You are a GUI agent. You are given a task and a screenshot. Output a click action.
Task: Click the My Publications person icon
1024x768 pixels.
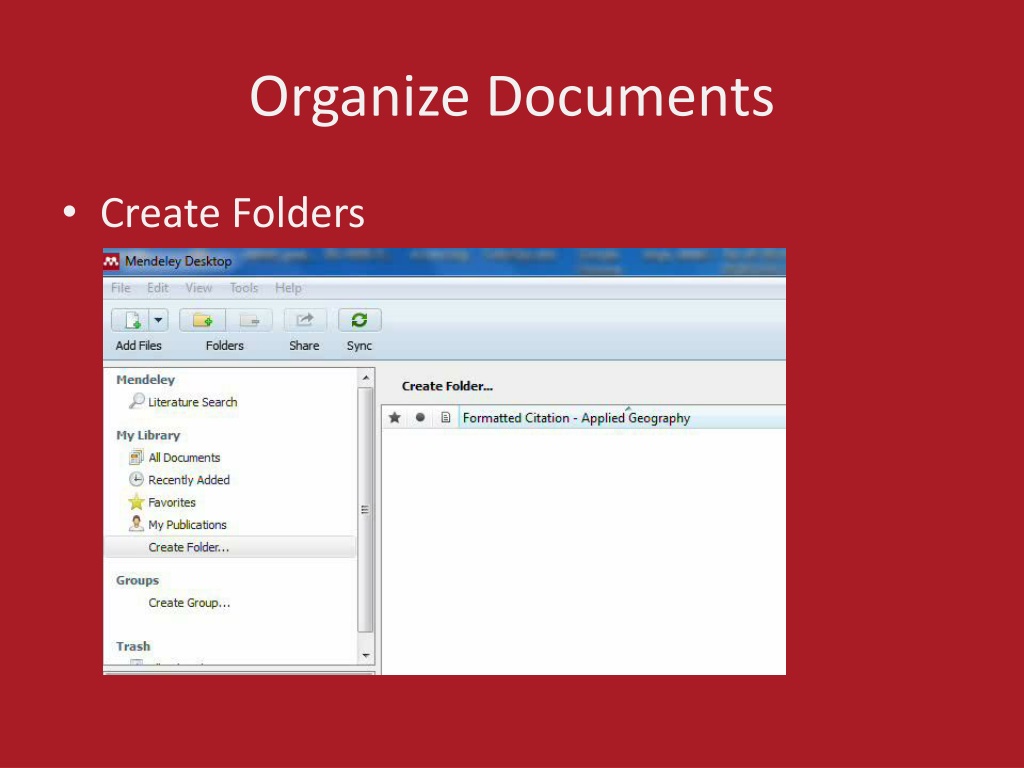point(136,524)
